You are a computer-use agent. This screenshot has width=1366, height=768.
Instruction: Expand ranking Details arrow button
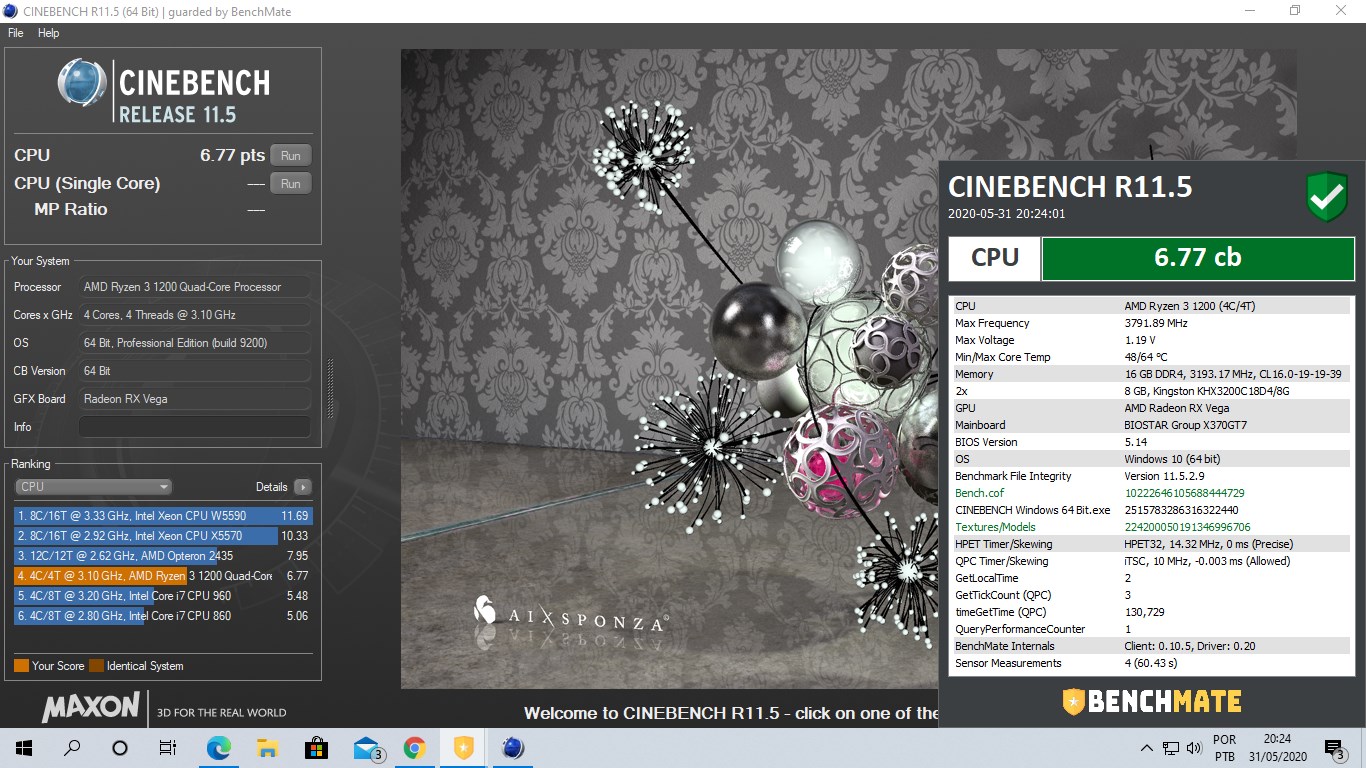pyautogui.click(x=302, y=487)
